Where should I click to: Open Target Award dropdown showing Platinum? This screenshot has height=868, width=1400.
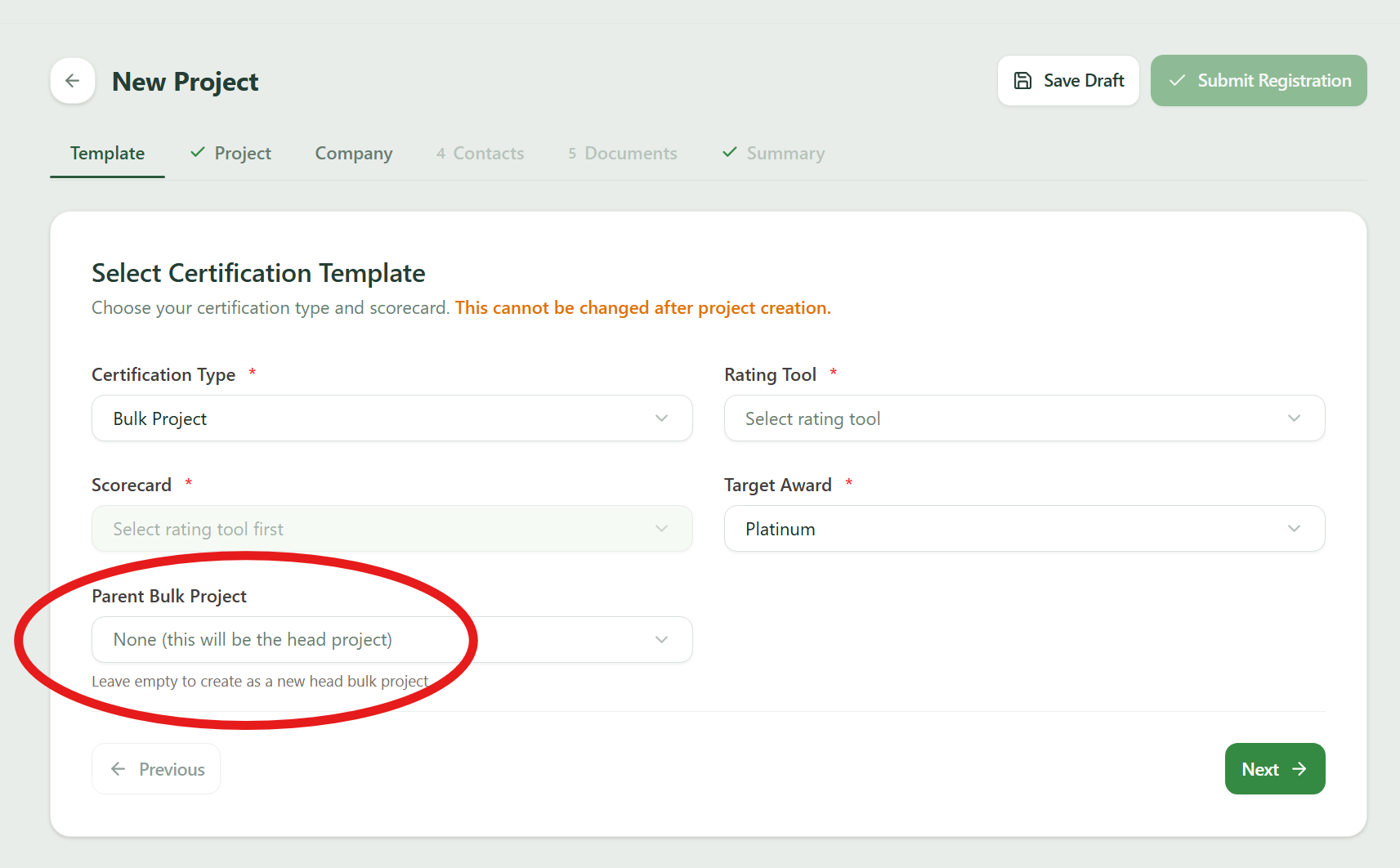(x=1025, y=529)
